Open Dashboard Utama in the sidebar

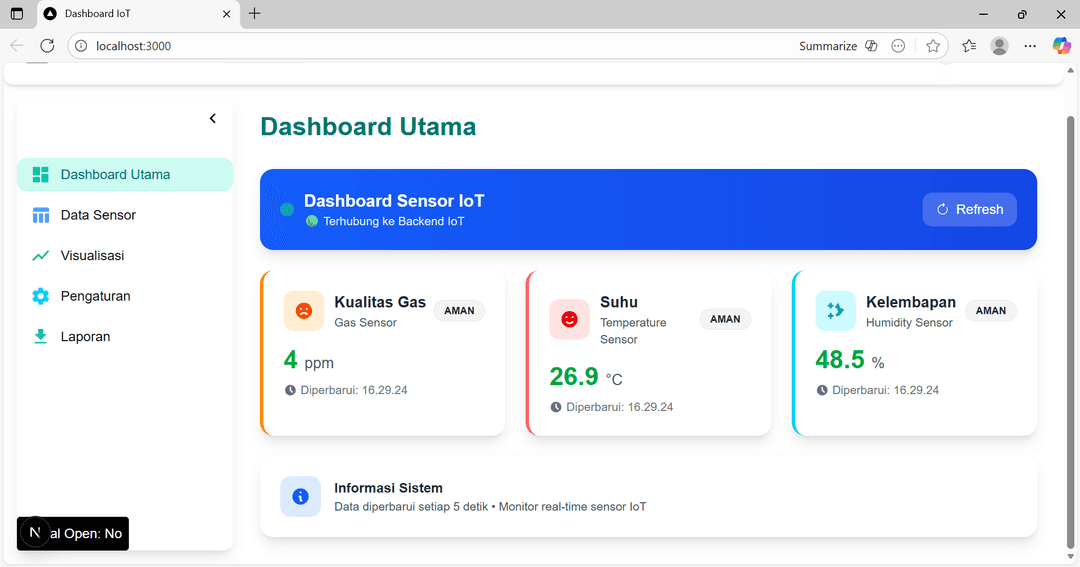coord(125,174)
